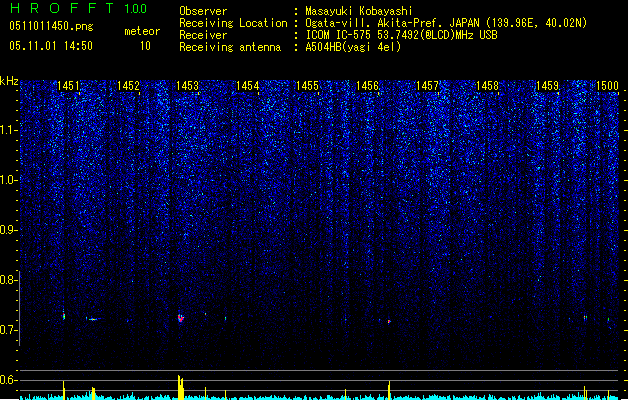Click the 1455 time marker
Viewport: 629px width, 400px height.
pos(307,86)
